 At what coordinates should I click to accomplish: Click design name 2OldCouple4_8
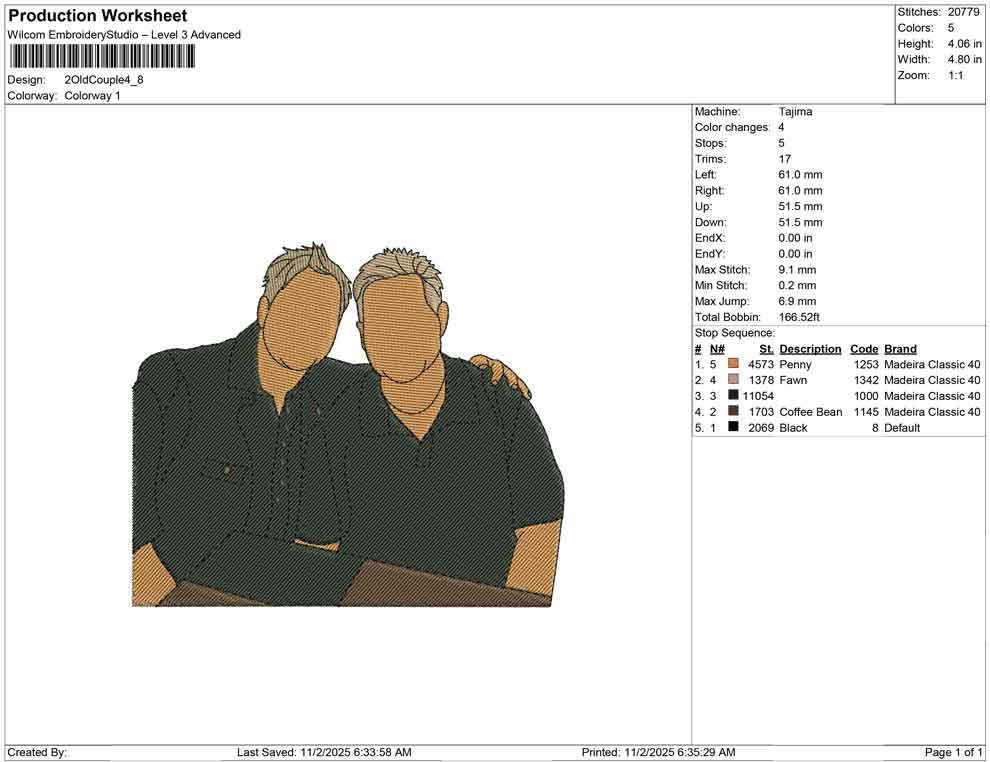click(104, 80)
